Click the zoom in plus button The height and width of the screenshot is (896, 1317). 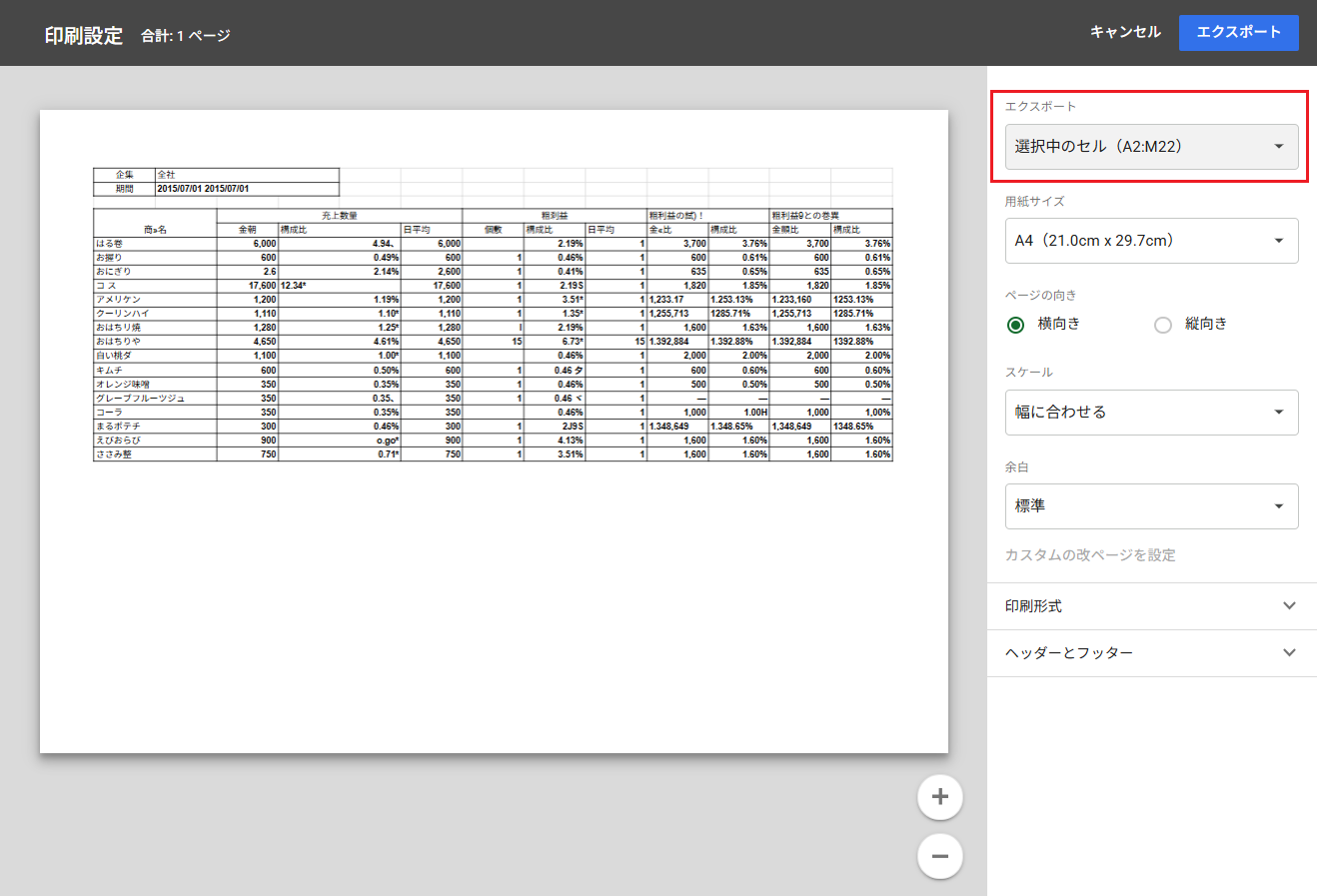coord(939,797)
